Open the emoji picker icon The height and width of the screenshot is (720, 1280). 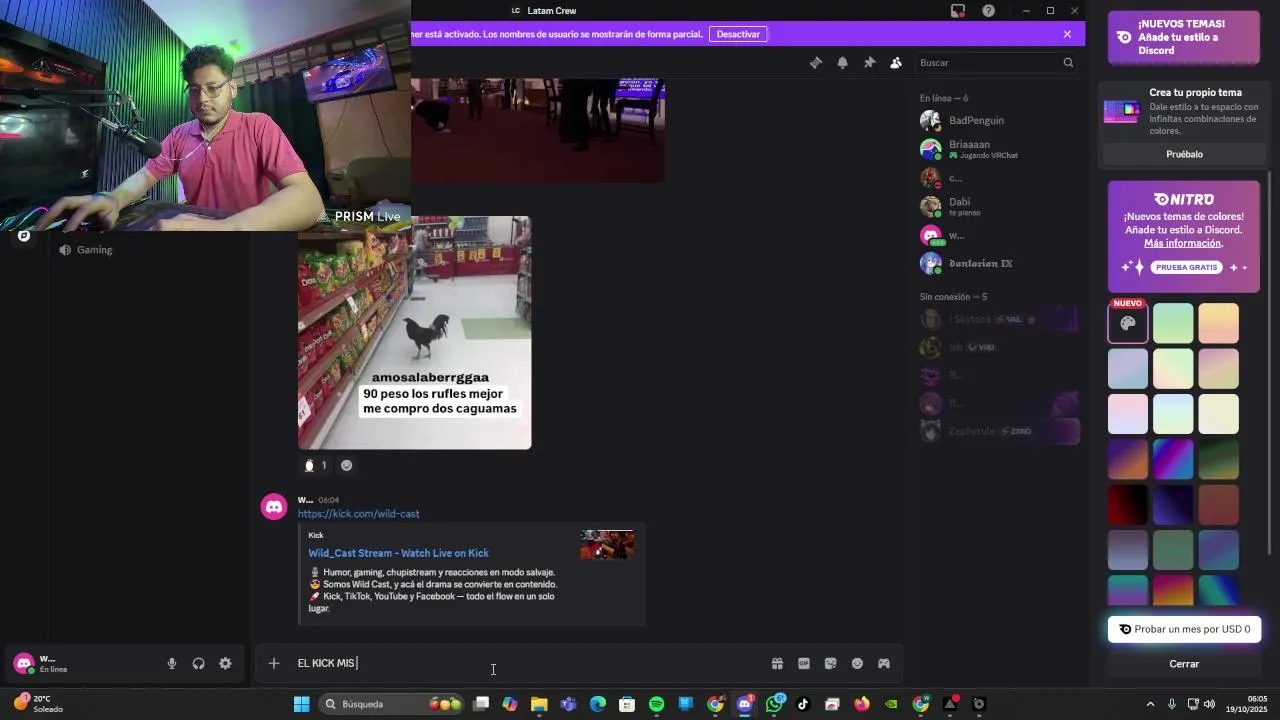coord(857,663)
